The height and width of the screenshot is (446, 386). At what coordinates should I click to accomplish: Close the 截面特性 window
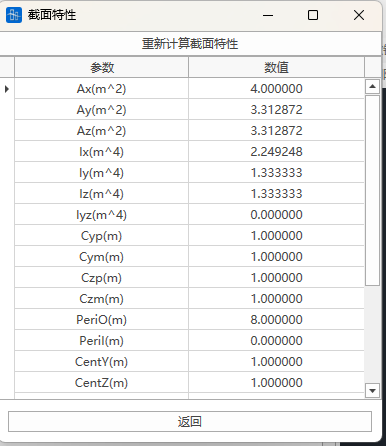pyautogui.click(x=359, y=15)
